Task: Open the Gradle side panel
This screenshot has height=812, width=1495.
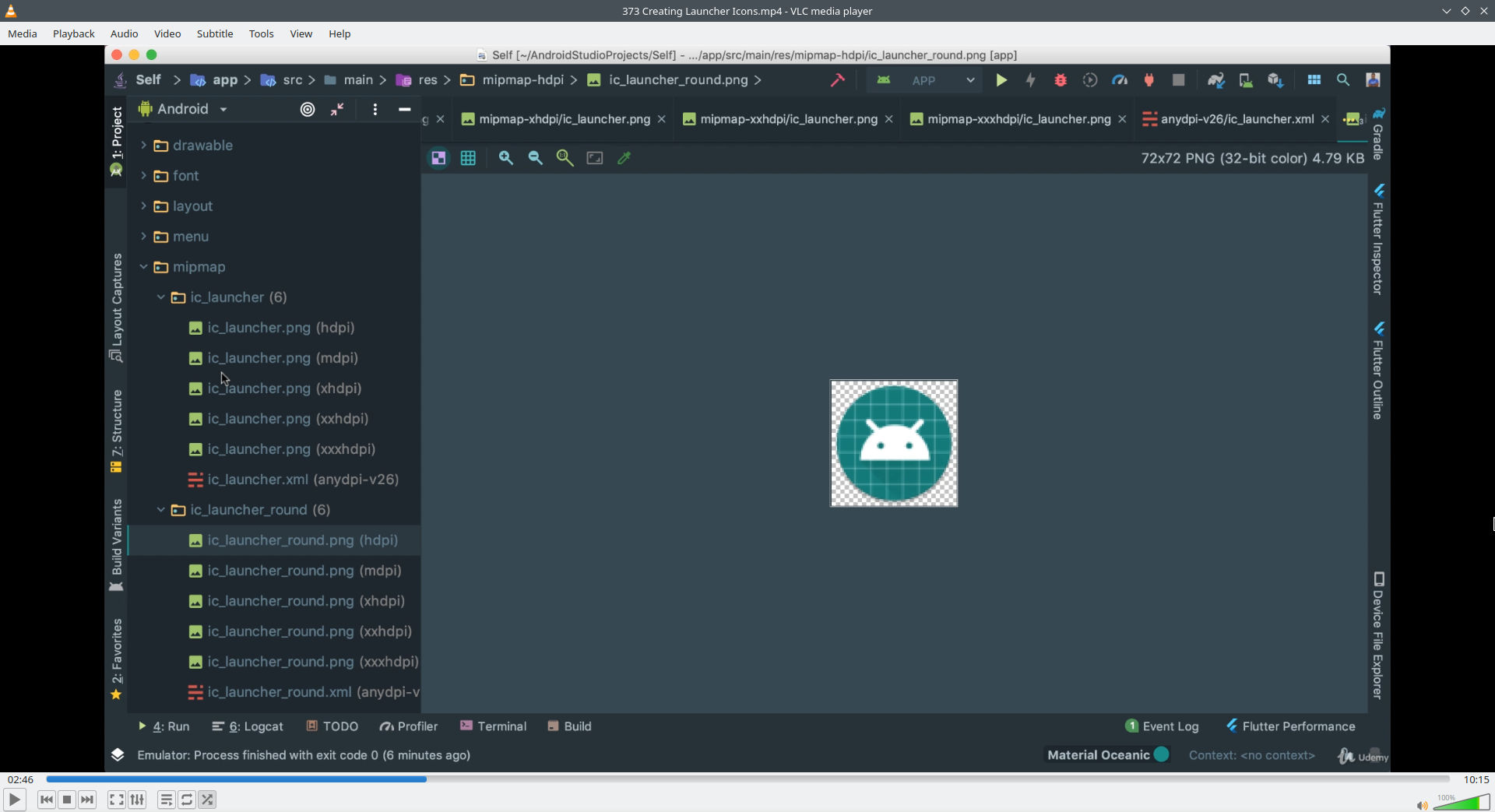Action: point(1378,133)
